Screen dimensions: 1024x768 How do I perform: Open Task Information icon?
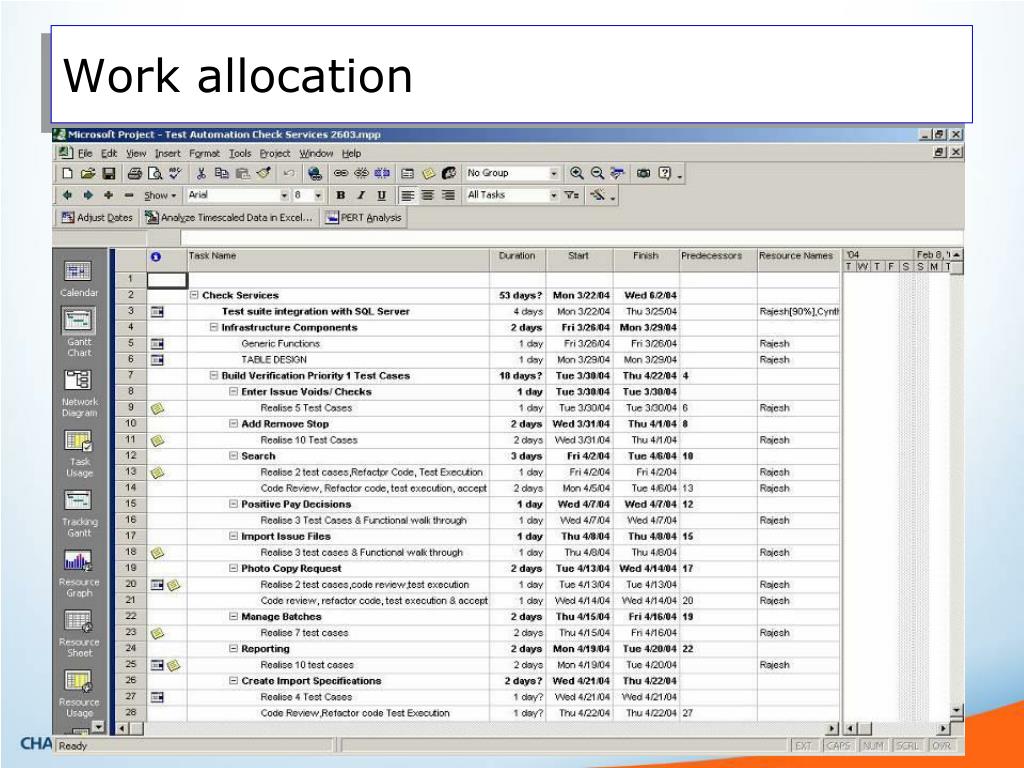point(408,174)
